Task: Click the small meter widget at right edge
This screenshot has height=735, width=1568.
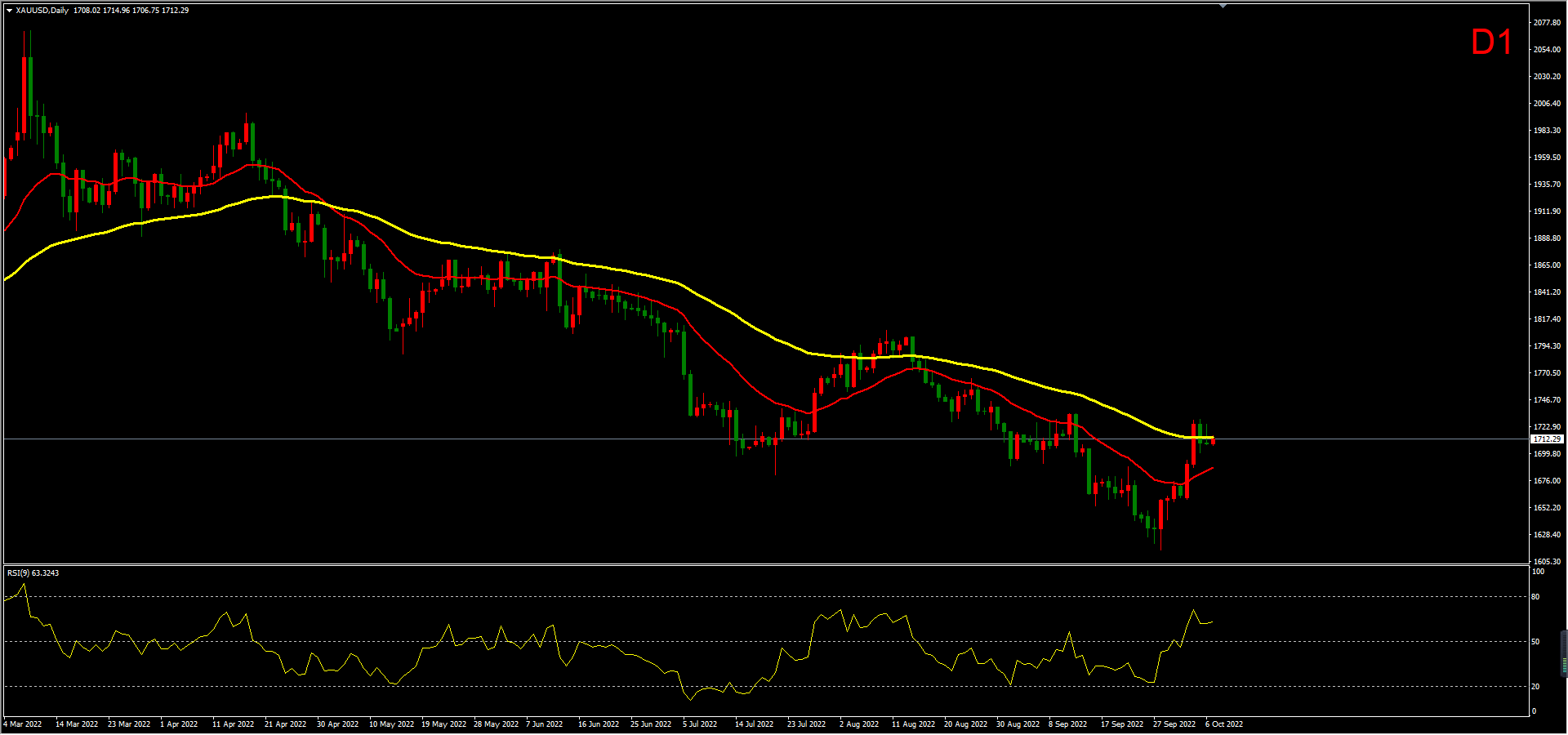Action: point(1564,653)
